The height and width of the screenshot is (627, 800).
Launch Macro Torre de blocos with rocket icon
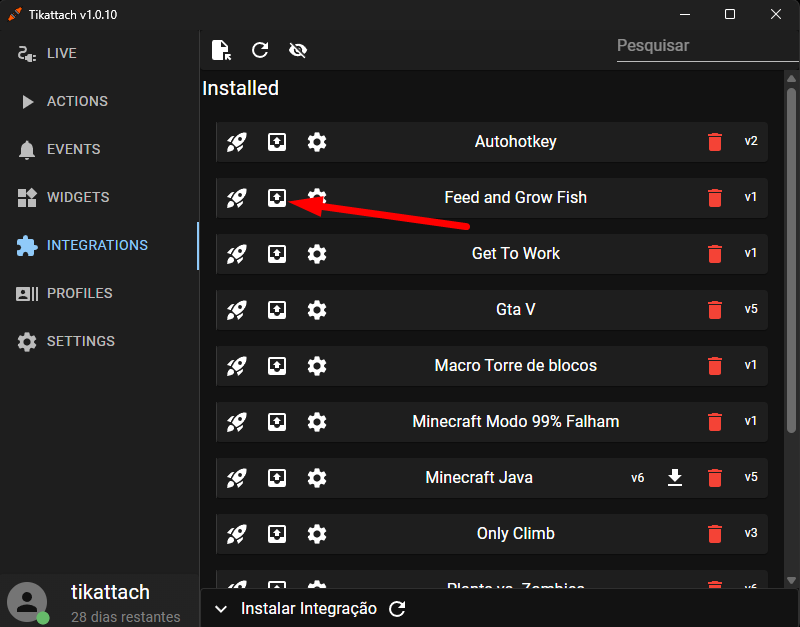pyautogui.click(x=237, y=366)
